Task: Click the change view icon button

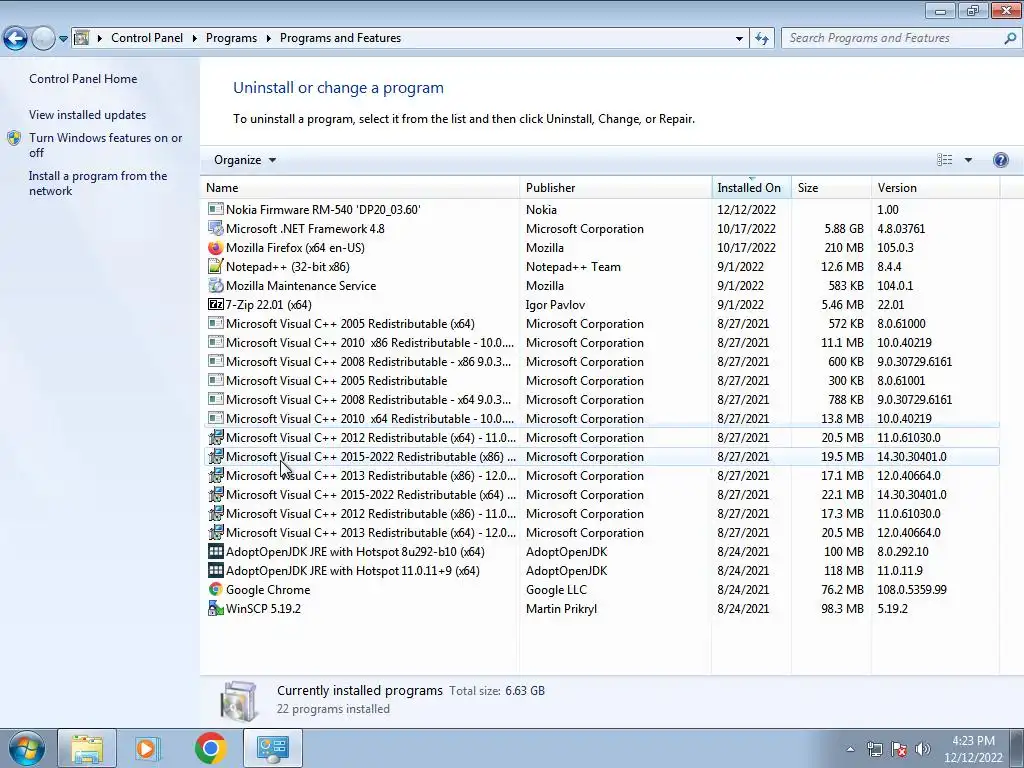Action: [x=944, y=160]
